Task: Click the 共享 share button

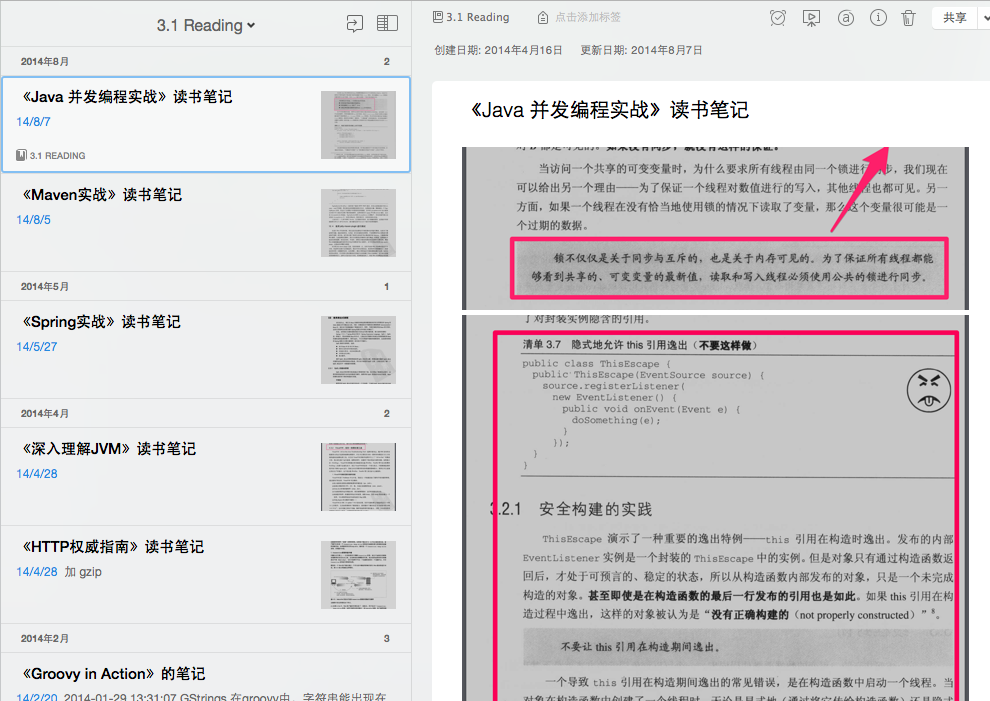Action: (x=954, y=18)
